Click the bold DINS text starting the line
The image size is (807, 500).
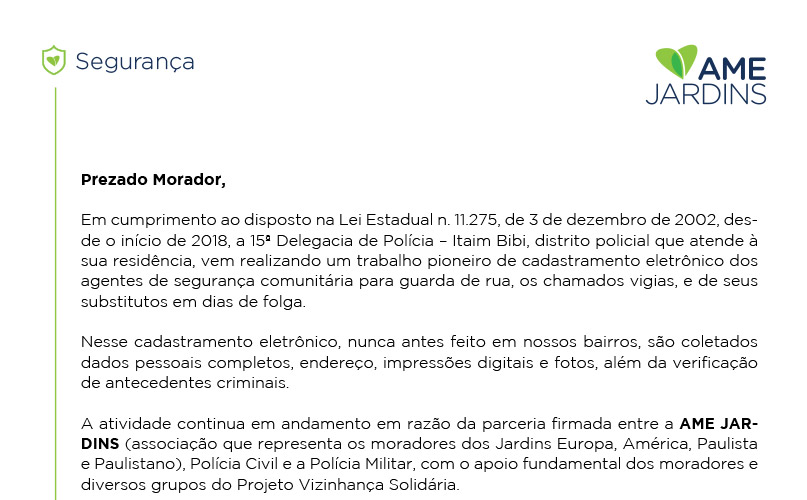coord(100,444)
